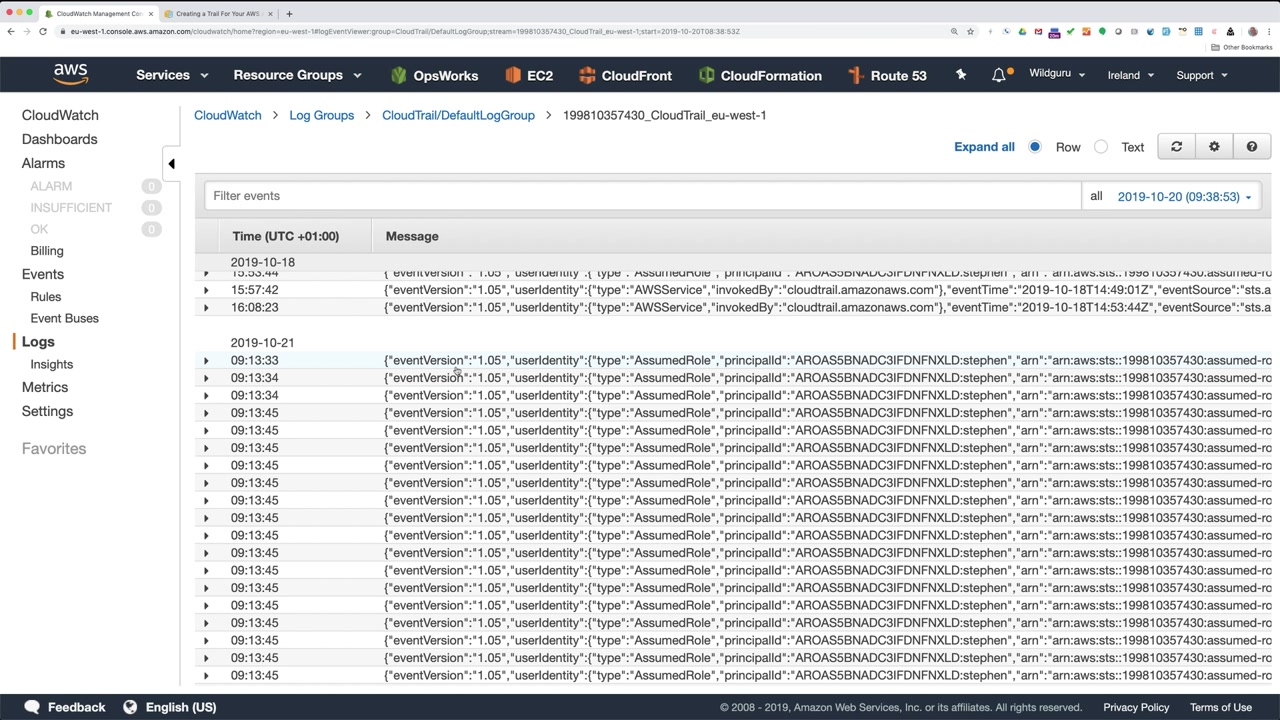Go to CloudWatch in the breadcrumb
The height and width of the screenshot is (720, 1280).
(227, 115)
